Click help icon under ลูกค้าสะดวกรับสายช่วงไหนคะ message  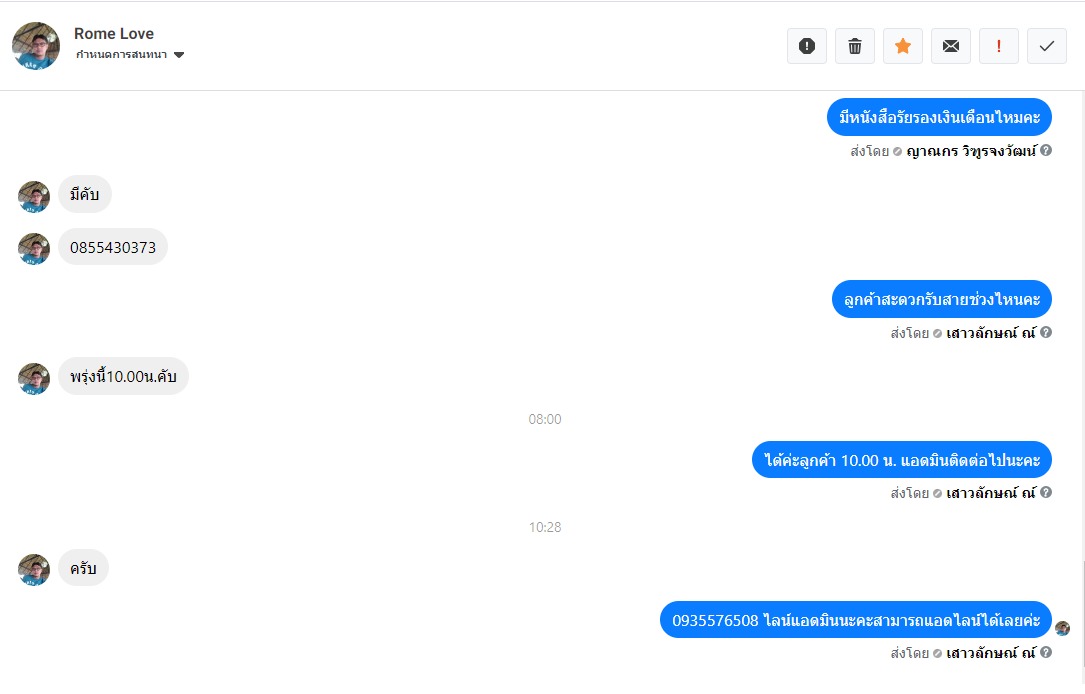(x=1046, y=332)
